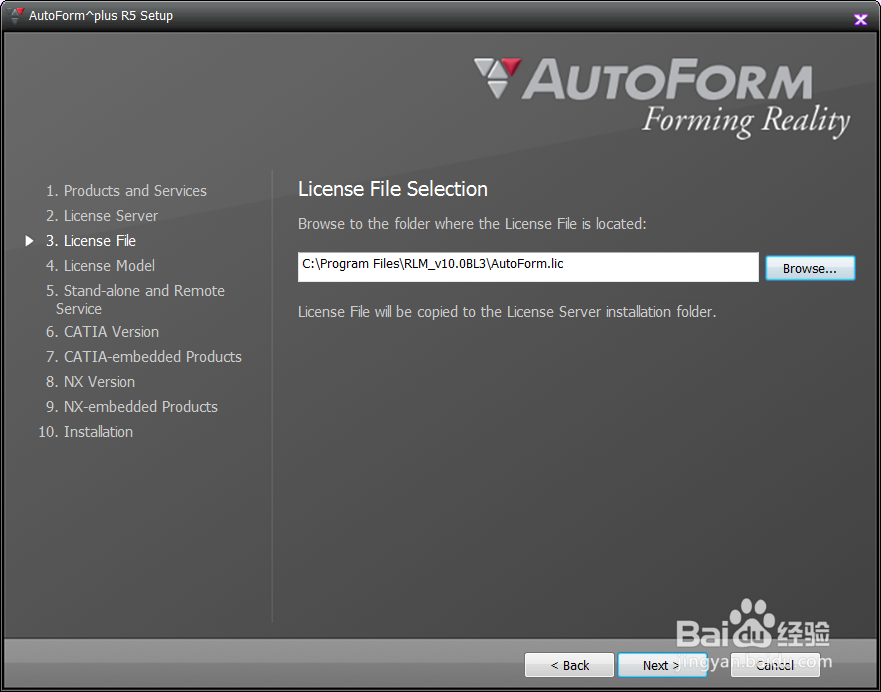The width and height of the screenshot is (881, 692).
Task: Click the AutoForm Forming Reality logo
Action: (x=662, y=97)
